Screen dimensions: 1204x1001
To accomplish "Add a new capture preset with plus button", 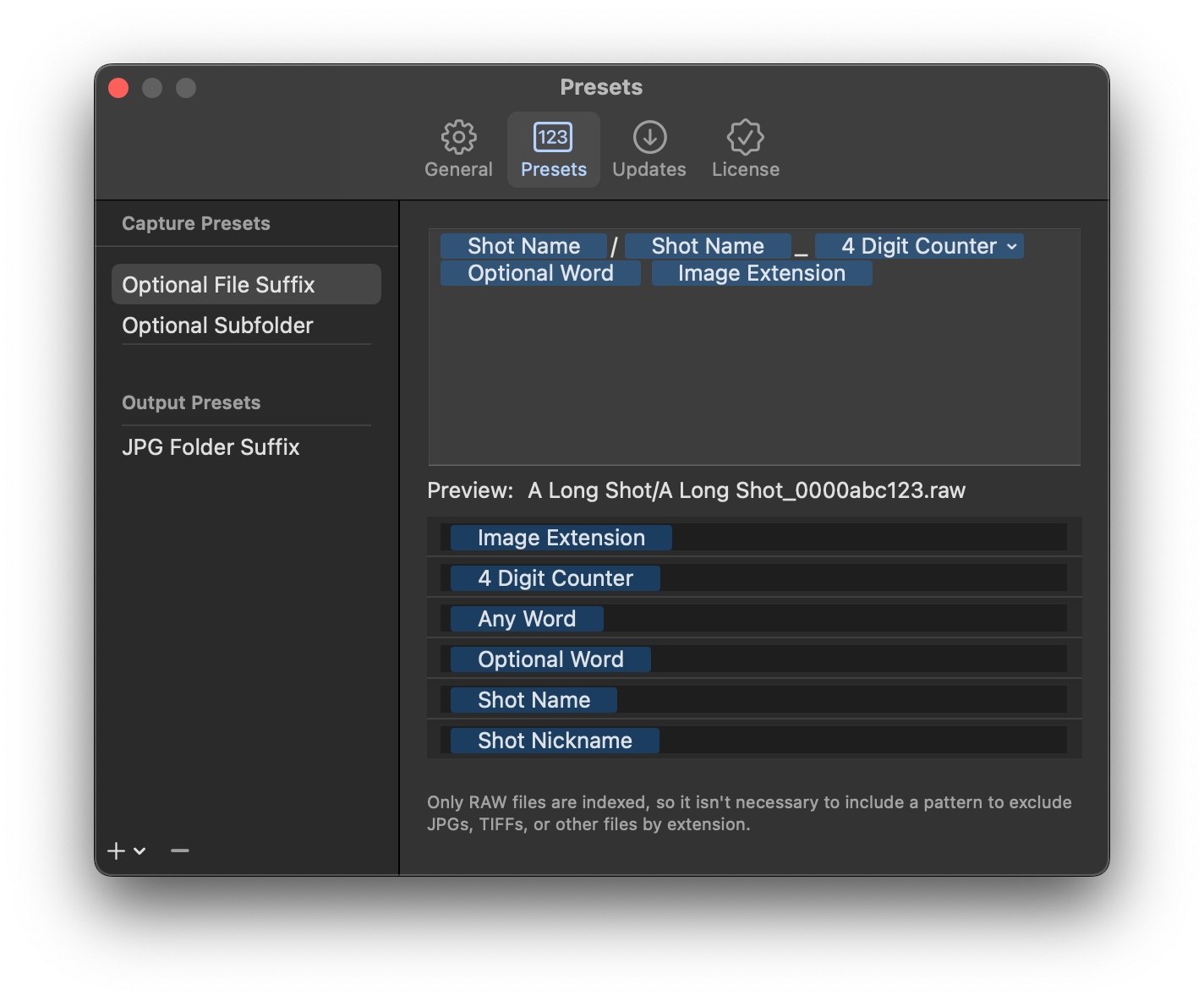I will tap(116, 851).
